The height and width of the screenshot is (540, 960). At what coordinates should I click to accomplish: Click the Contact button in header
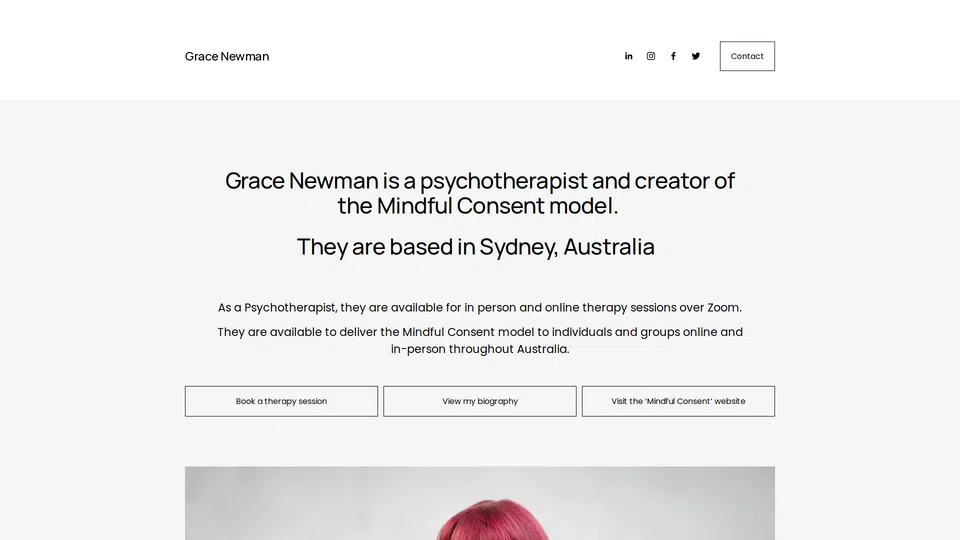[x=747, y=56]
